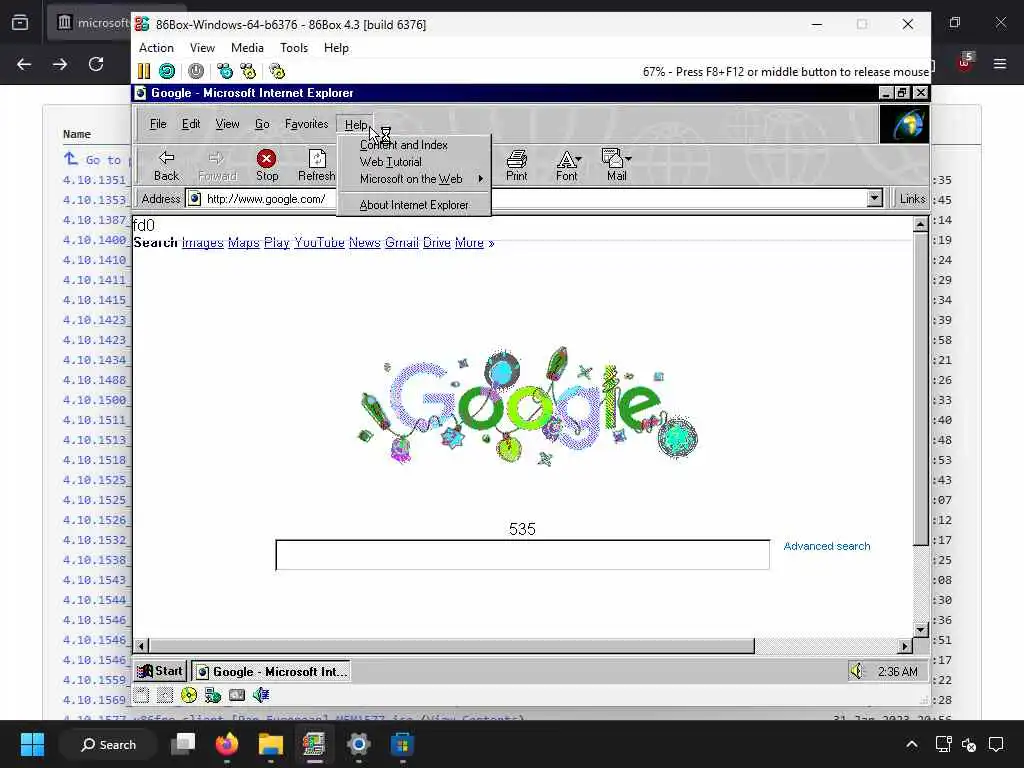Open the 86Box Tools menu
Image resolution: width=1024 pixels, height=768 pixels.
coord(294,48)
